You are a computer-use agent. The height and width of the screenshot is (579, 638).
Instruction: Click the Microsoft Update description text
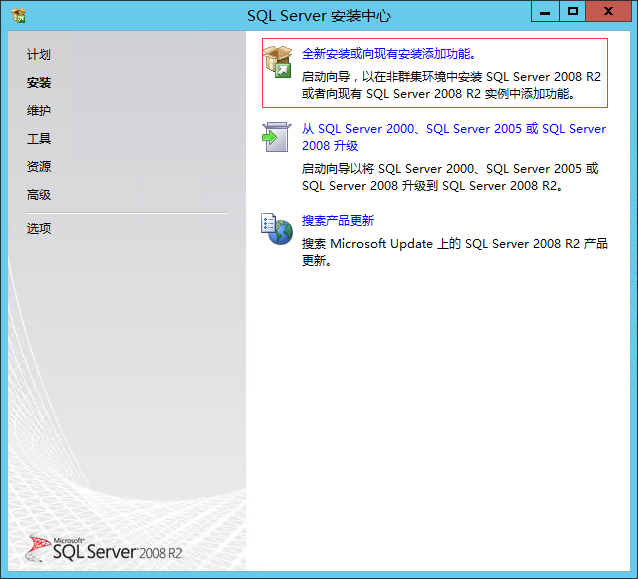coord(454,252)
